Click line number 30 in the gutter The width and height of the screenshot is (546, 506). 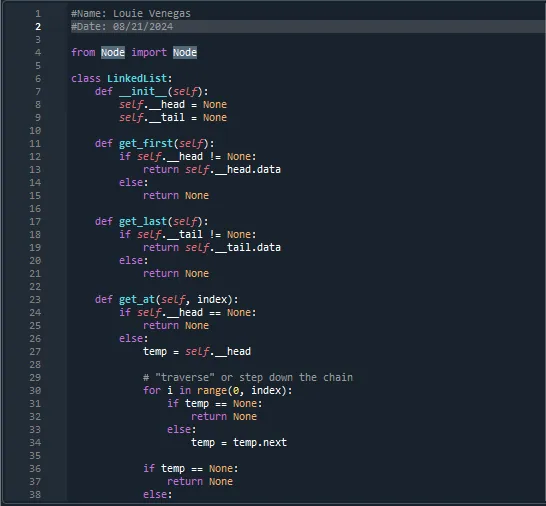click(35, 391)
